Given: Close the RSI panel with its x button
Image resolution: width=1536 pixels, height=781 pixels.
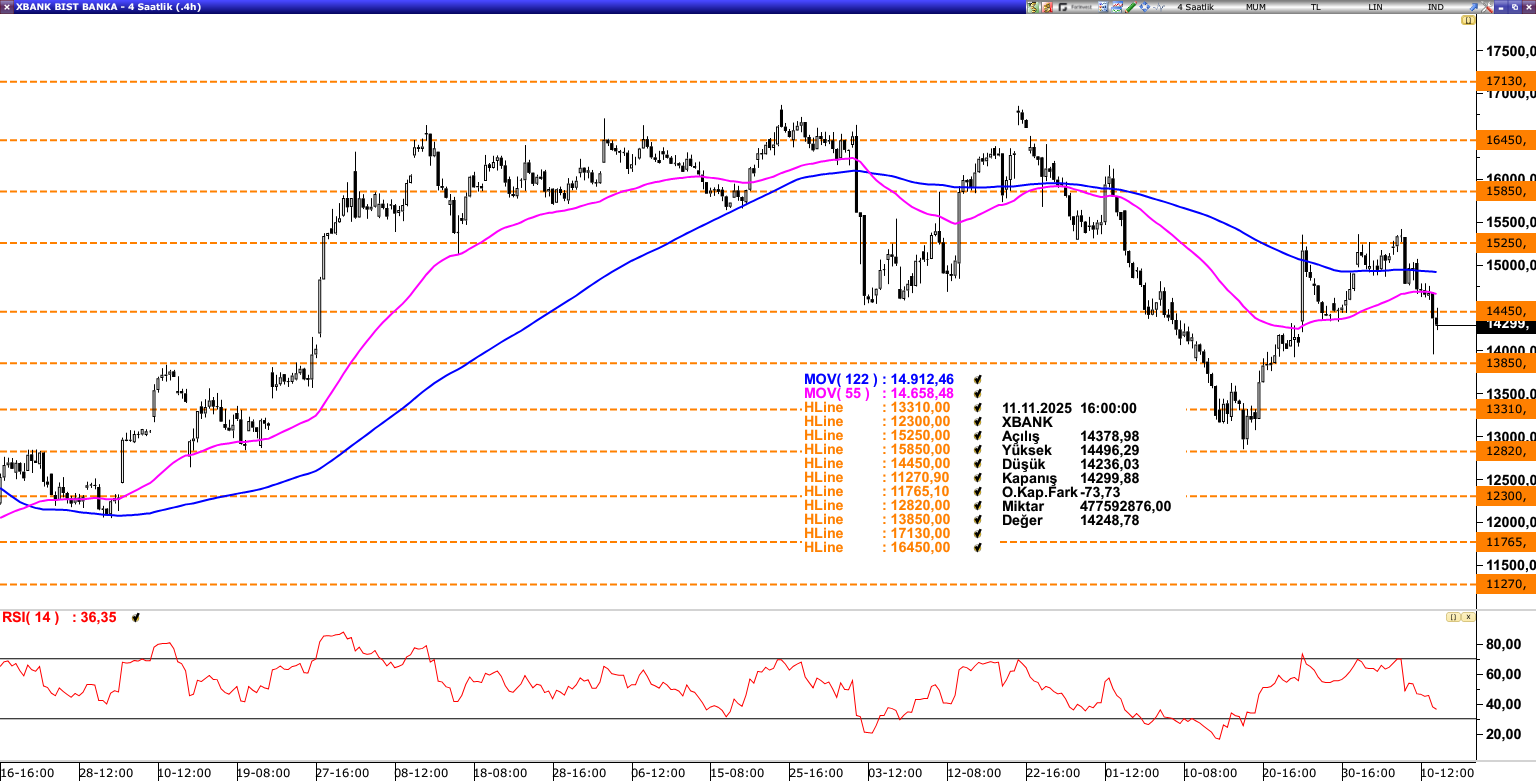Looking at the screenshot, I should click(1466, 617).
